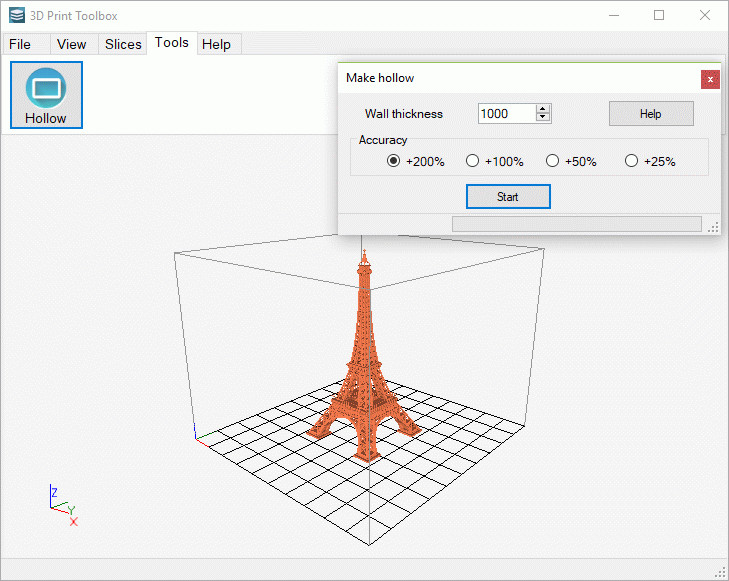Viewport: 729px width, 581px height.
Task: Click the Wall thickness value field
Action: 507,113
